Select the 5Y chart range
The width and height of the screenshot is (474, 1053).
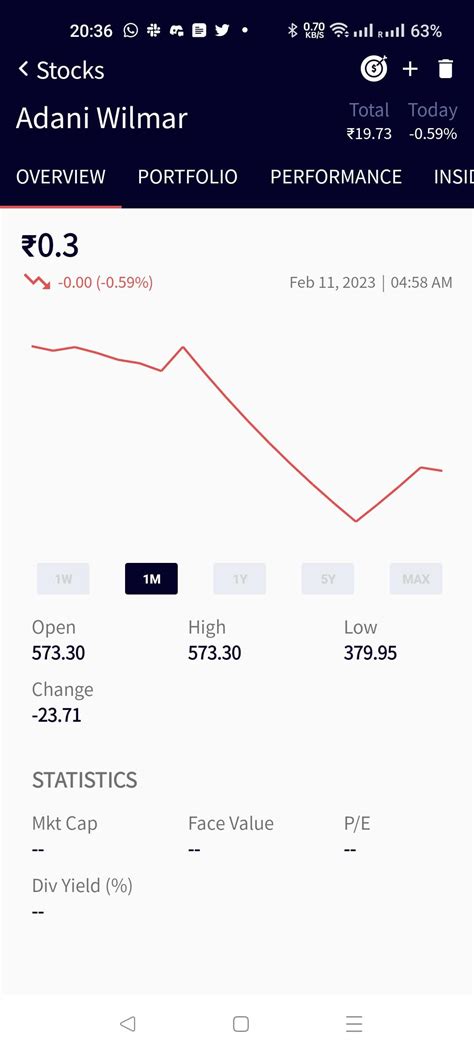pos(328,579)
